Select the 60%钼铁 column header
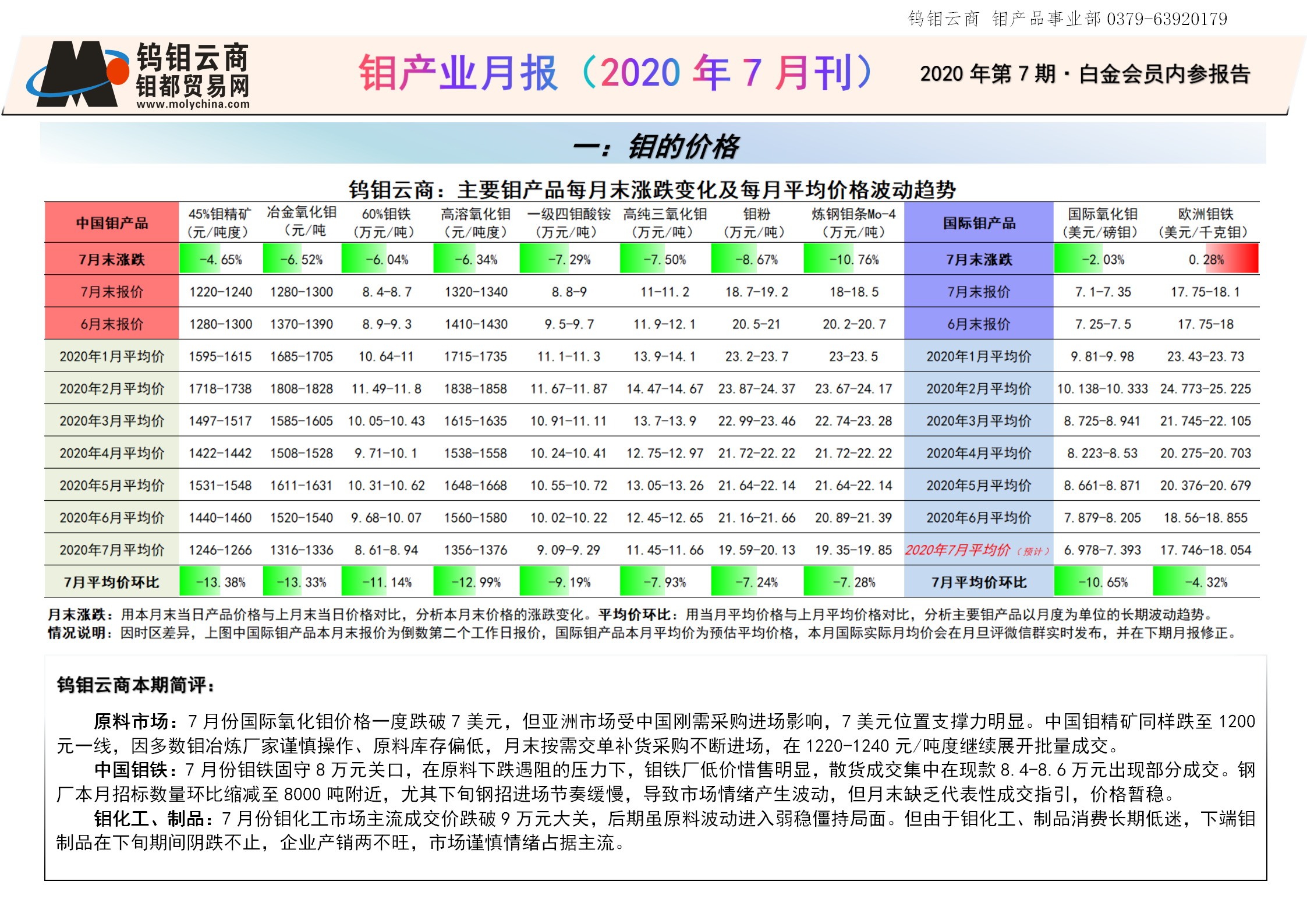 386,223
